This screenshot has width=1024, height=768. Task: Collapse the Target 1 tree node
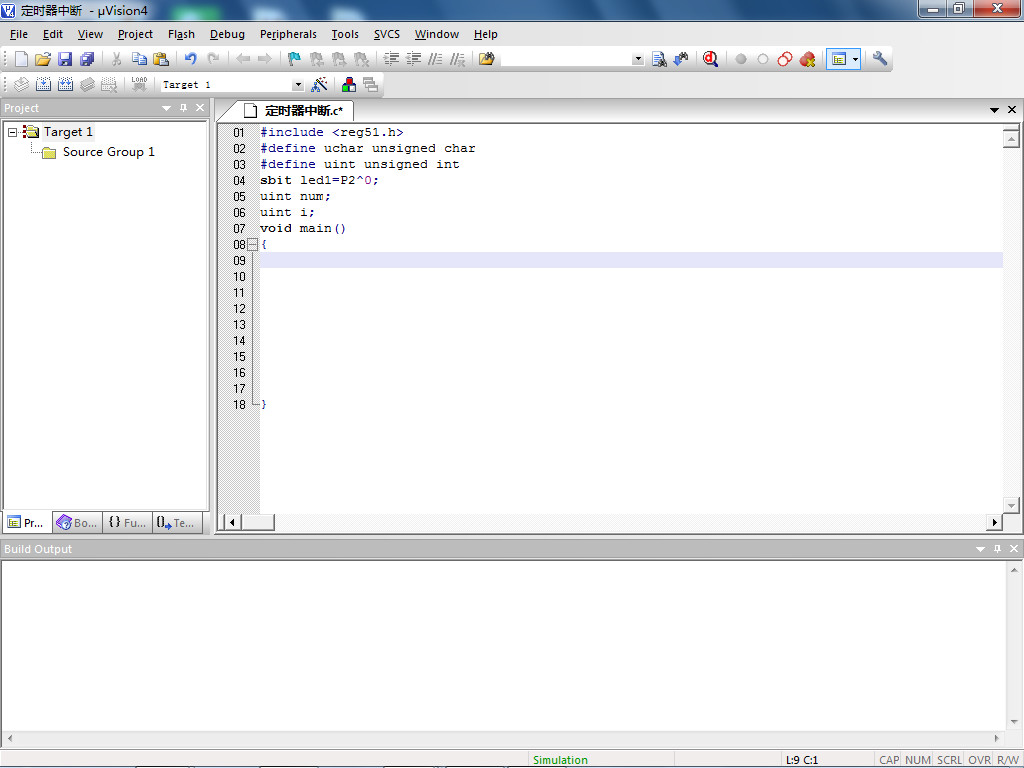click(12, 133)
